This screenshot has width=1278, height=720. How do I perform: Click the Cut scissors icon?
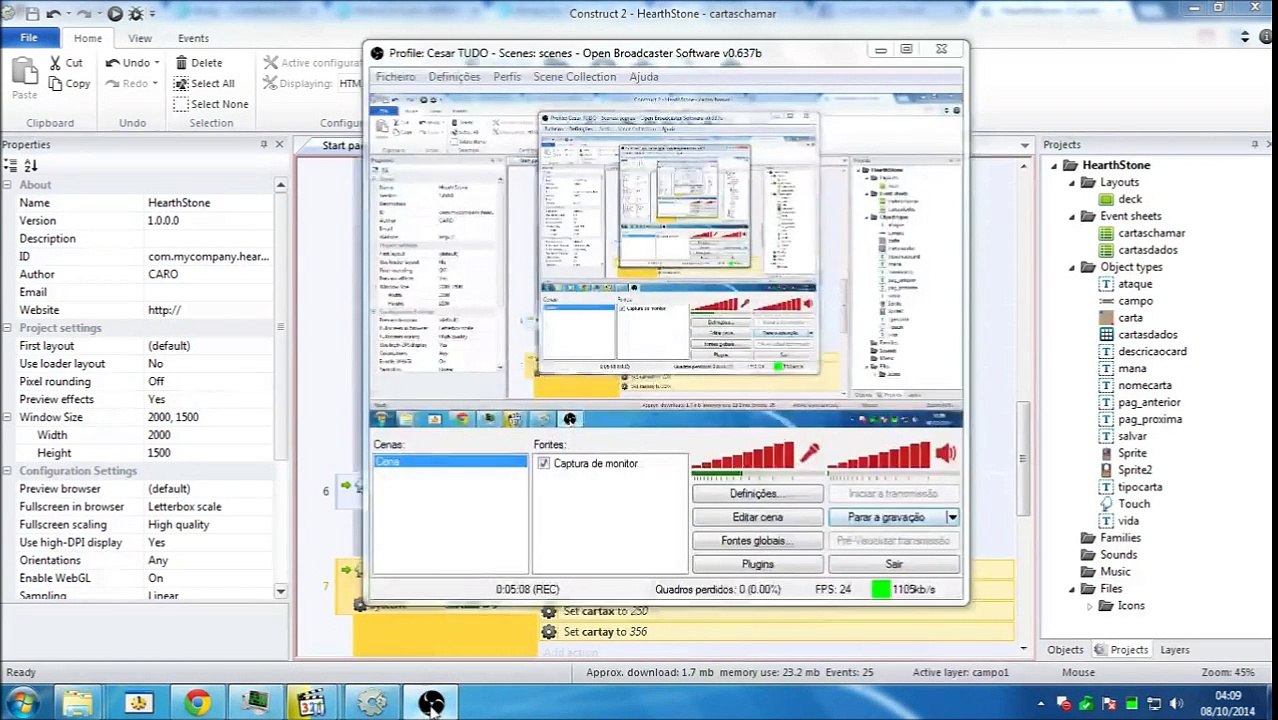(x=55, y=63)
